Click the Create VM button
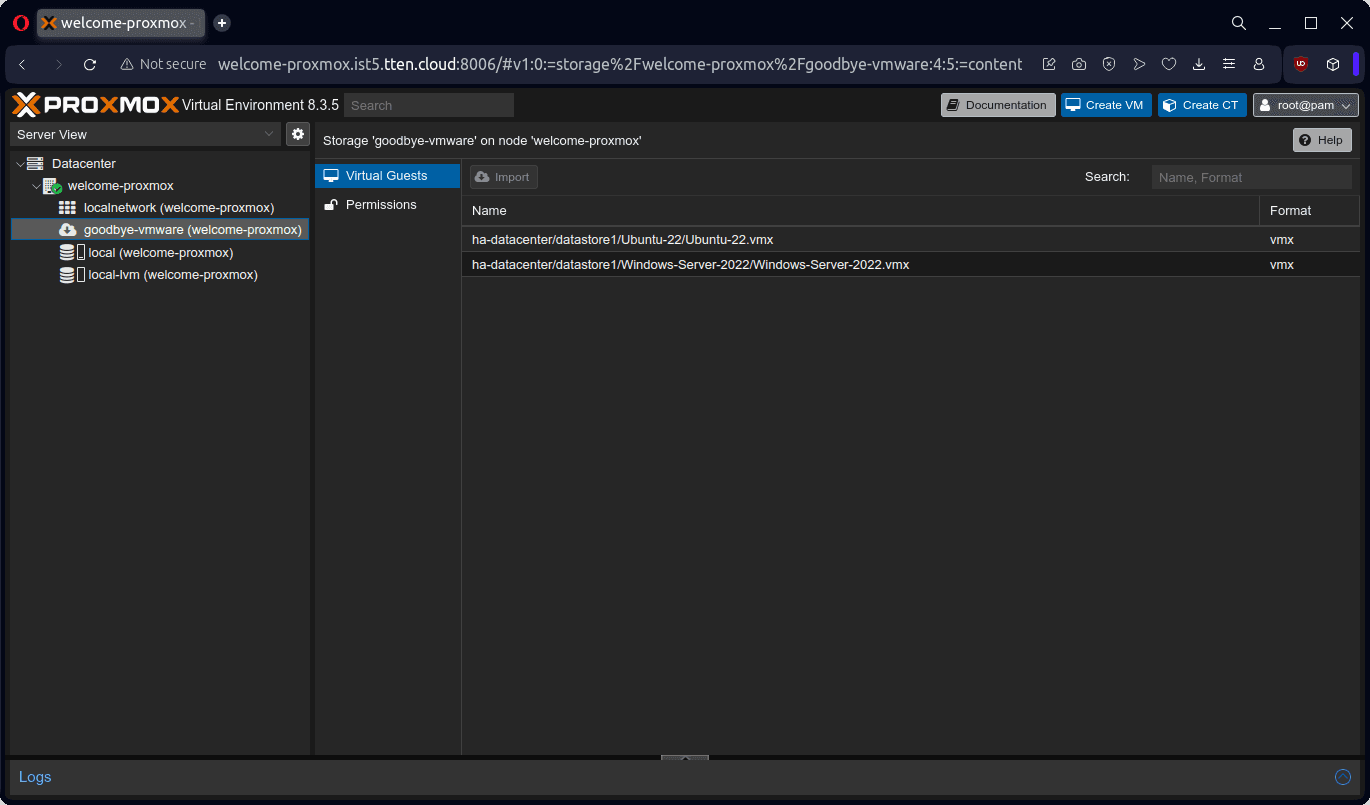1370x805 pixels. [1106, 105]
